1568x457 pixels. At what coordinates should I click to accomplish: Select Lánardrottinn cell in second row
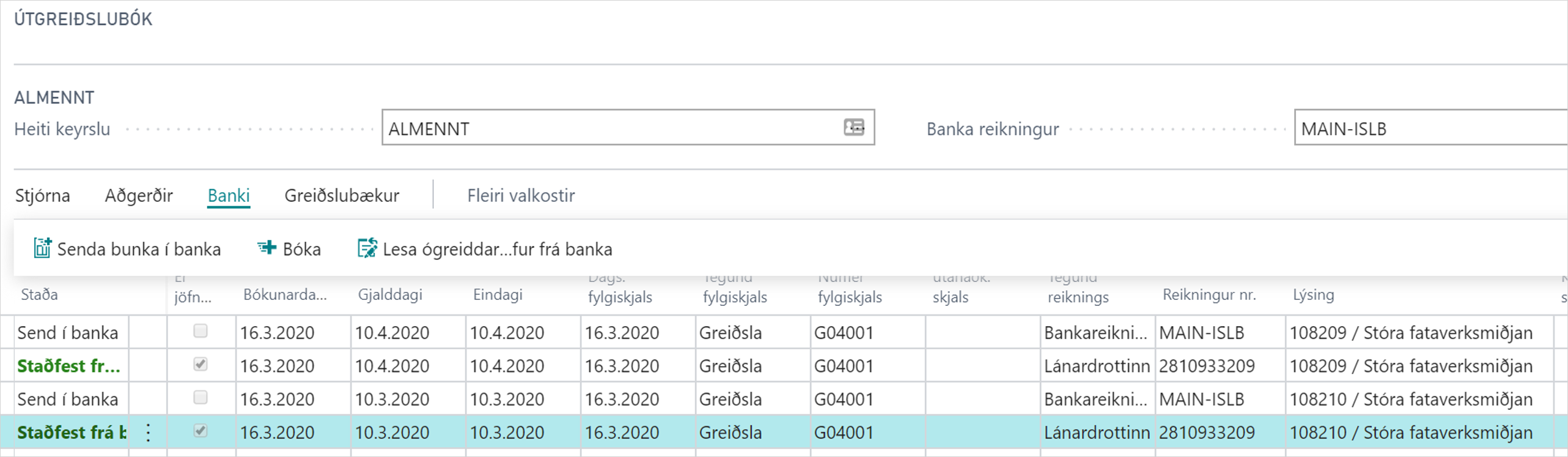point(1097,366)
